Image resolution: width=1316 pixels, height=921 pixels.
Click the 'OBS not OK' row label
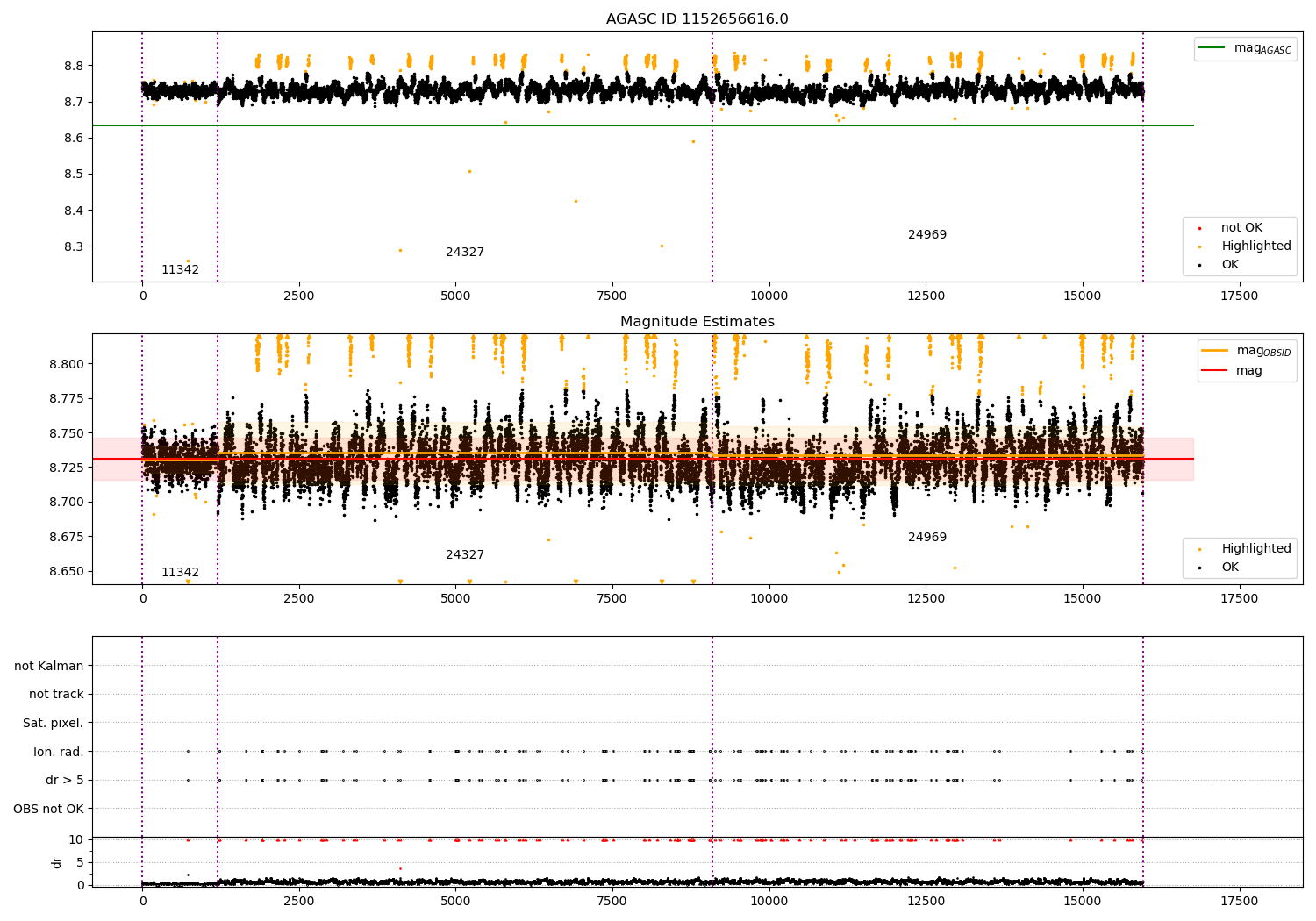[49, 809]
